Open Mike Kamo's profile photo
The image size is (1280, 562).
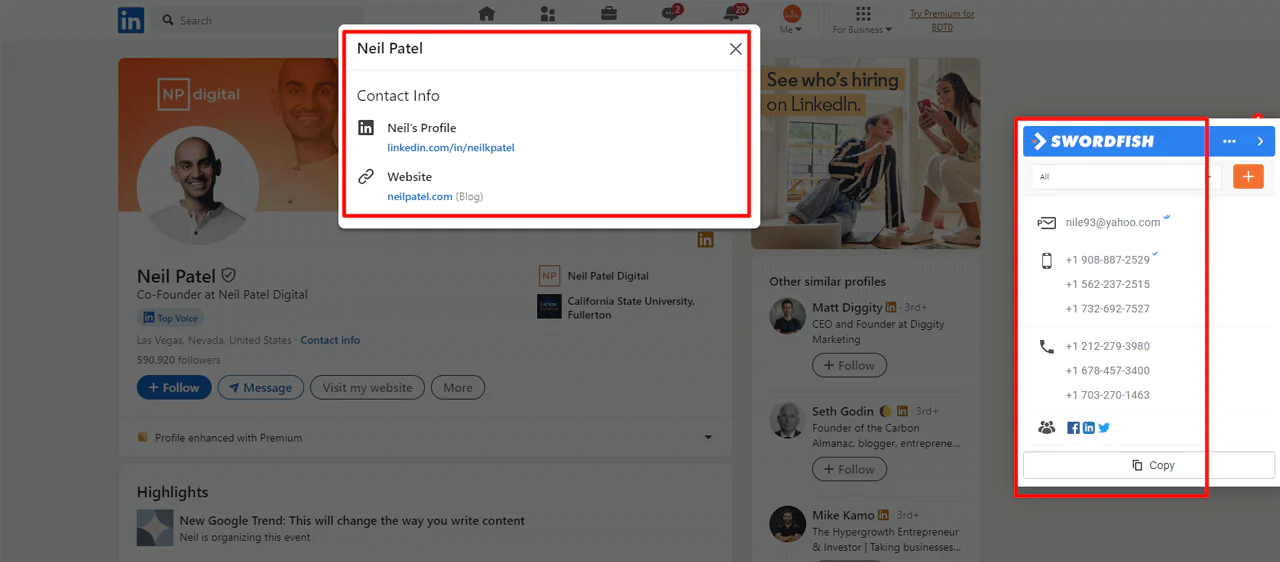788,524
